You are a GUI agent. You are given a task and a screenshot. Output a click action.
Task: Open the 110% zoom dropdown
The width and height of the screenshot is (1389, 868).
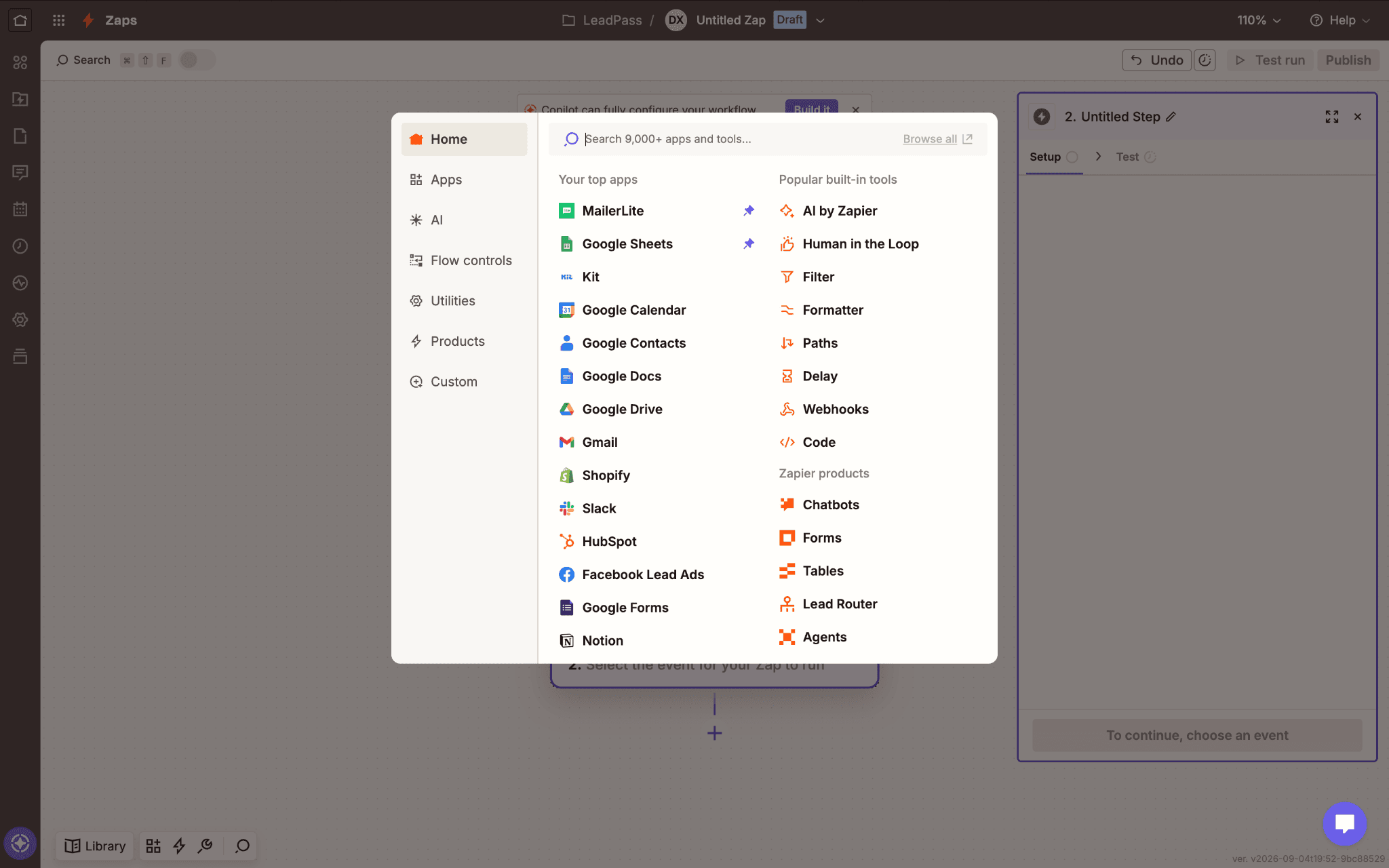coord(1259,20)
